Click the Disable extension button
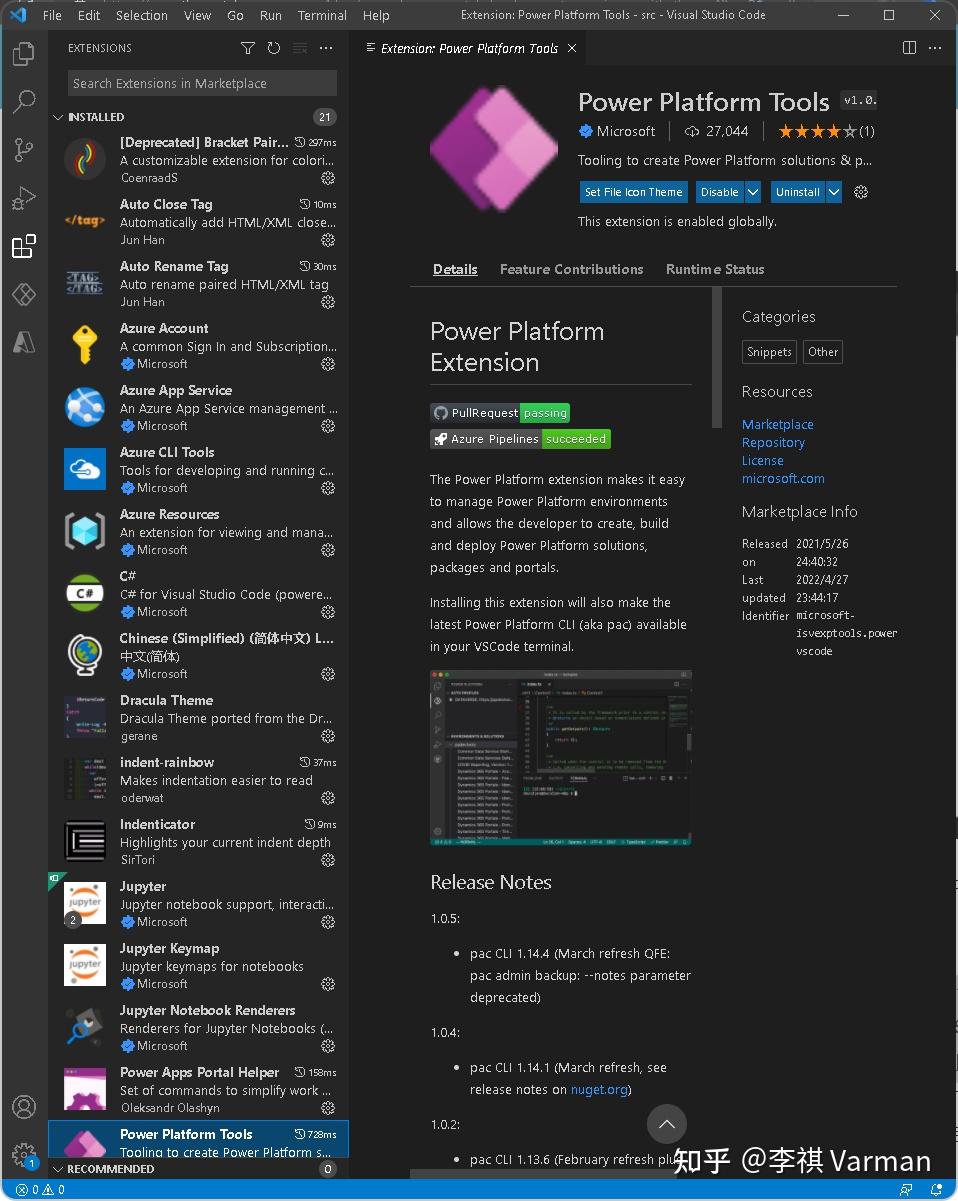The image size is (958, 1201). click(x=719, y=192)
